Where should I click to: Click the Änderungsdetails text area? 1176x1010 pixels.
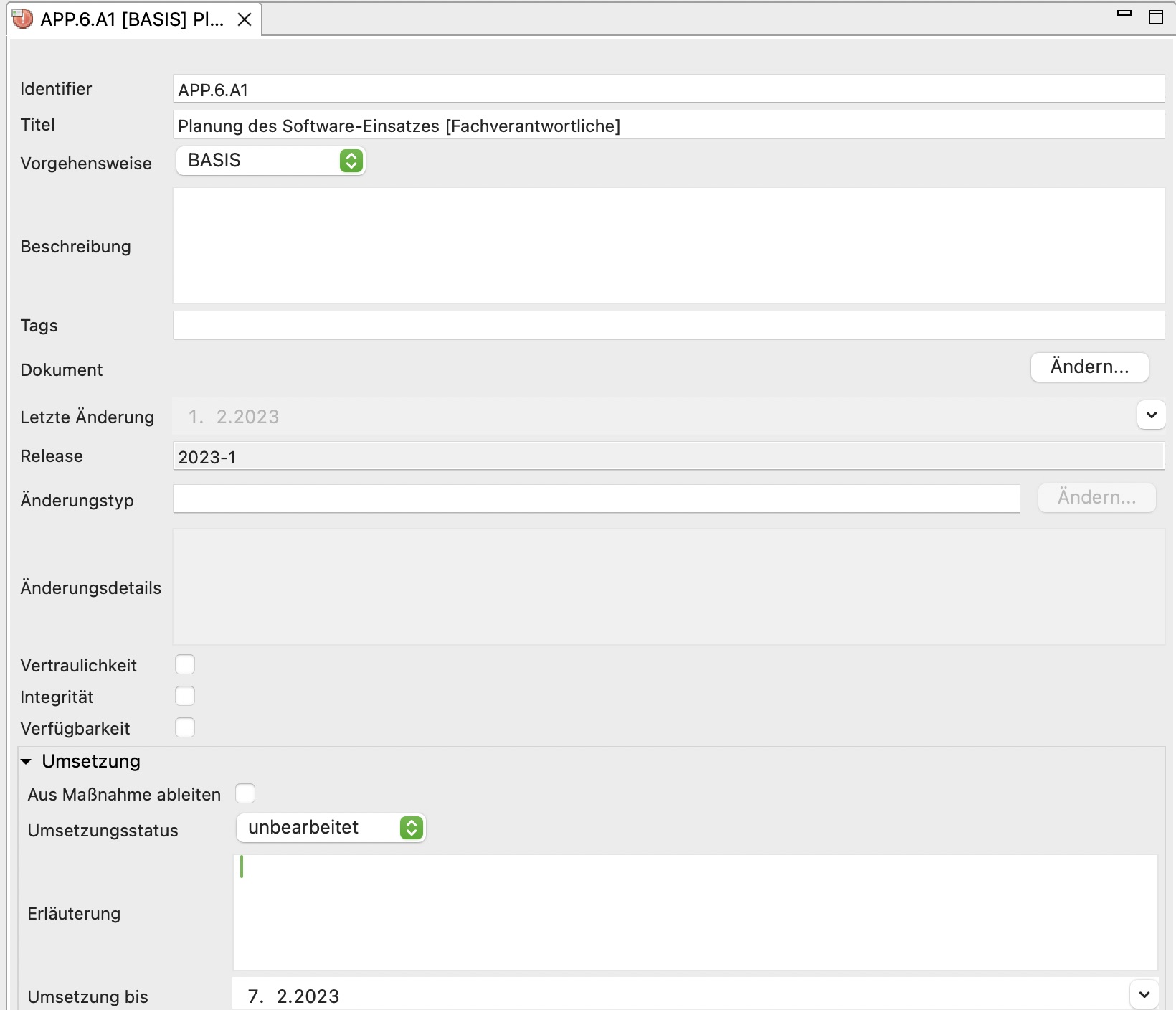[x=668, y=587]
